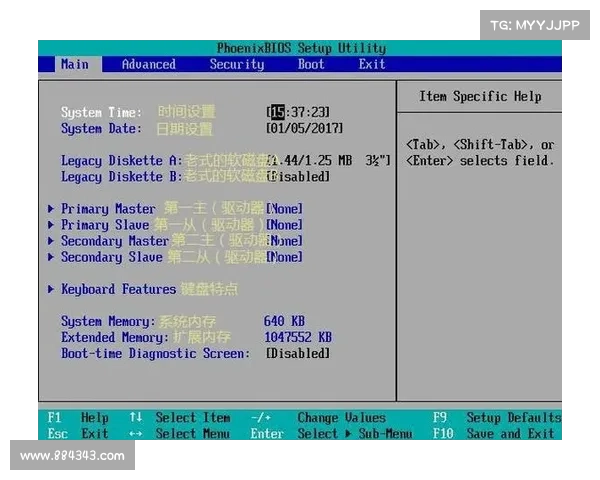Open the Keyboard Features submenu
This screenshot has height=480, width=600.
[118, 289]
